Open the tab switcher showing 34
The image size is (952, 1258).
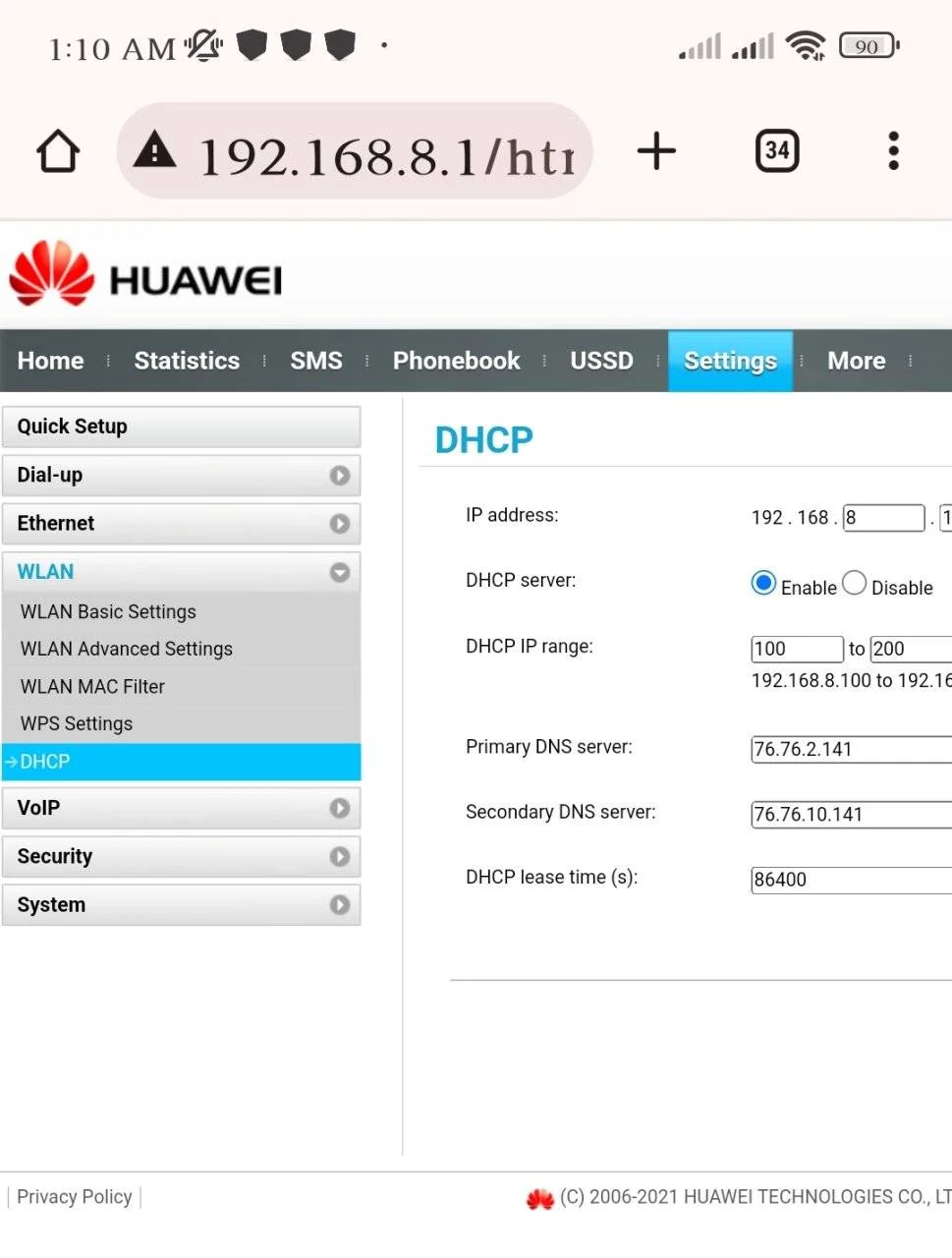(x=777, y=150)
